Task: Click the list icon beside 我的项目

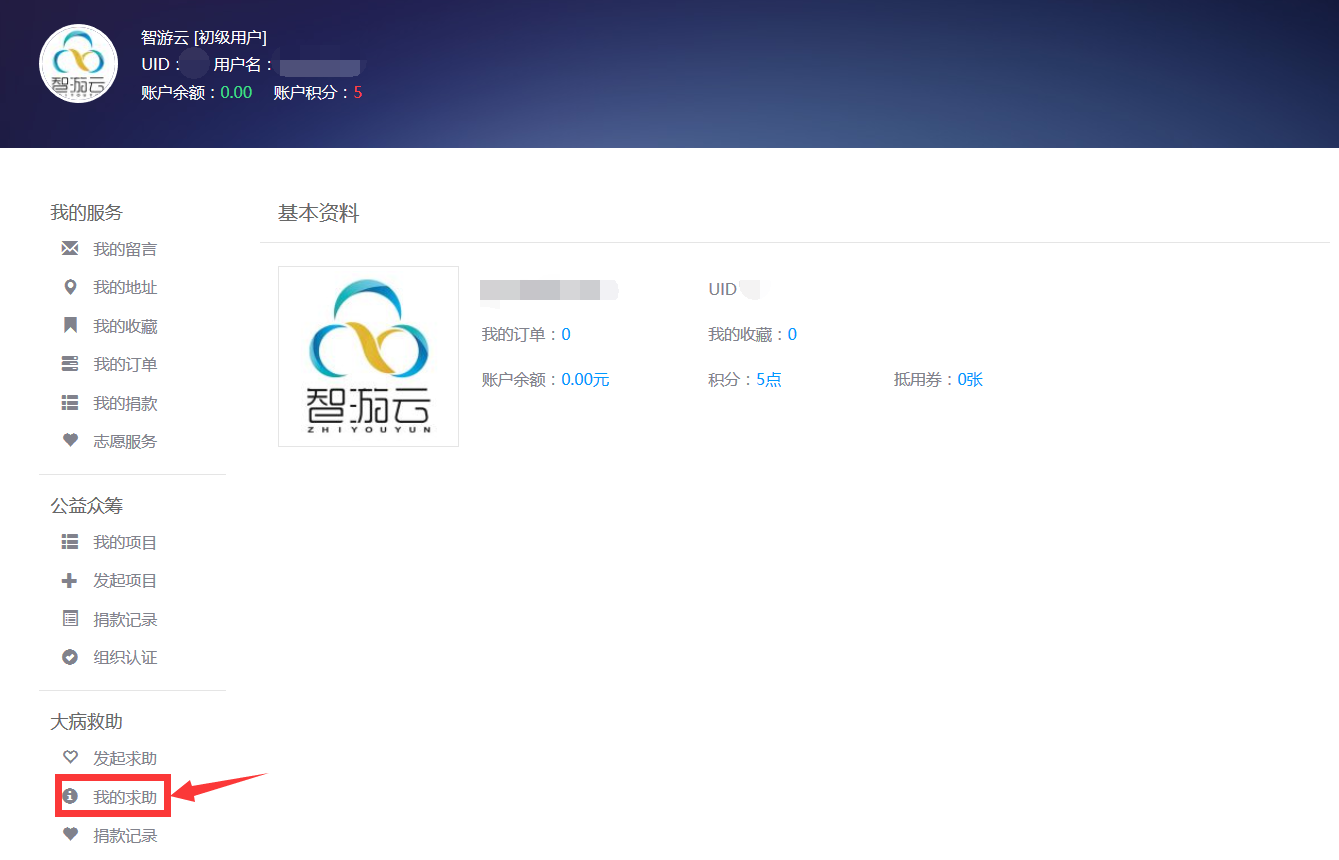Action: (70, 542)
